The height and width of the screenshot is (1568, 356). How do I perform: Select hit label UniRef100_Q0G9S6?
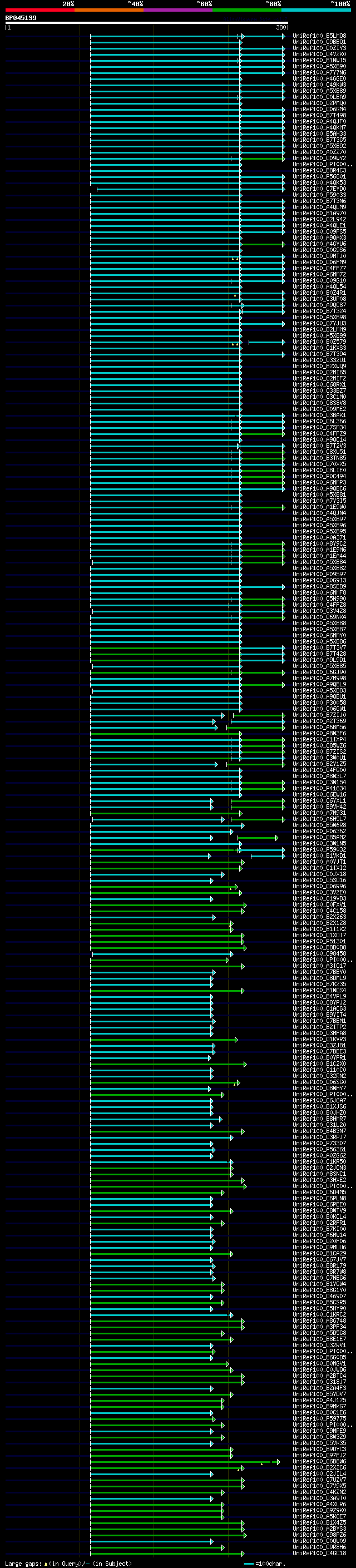coord(319,250)
